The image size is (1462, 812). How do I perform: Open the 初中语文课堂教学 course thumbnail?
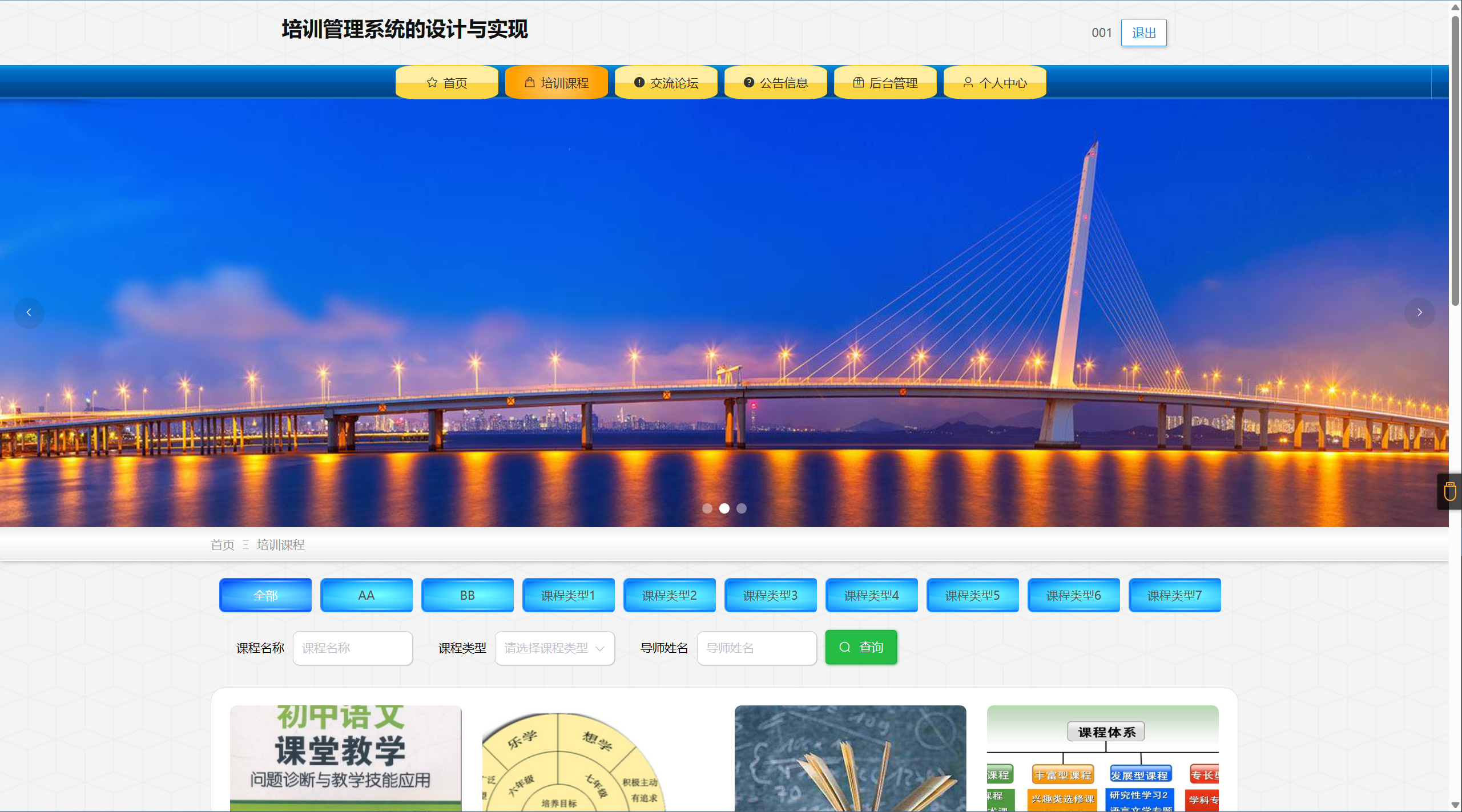(346, 758)
